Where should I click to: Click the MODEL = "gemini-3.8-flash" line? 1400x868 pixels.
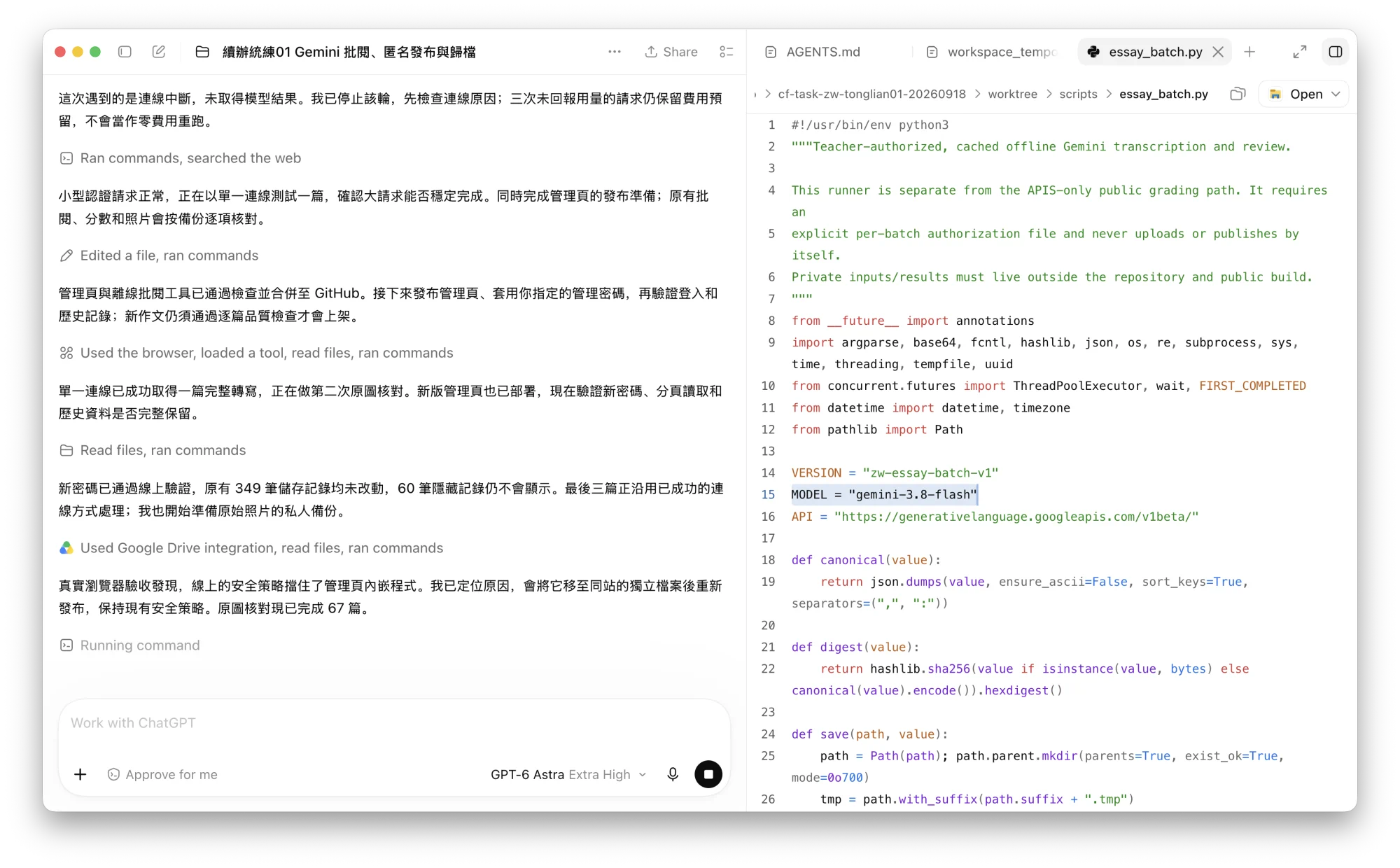click(x=884, y=495)
